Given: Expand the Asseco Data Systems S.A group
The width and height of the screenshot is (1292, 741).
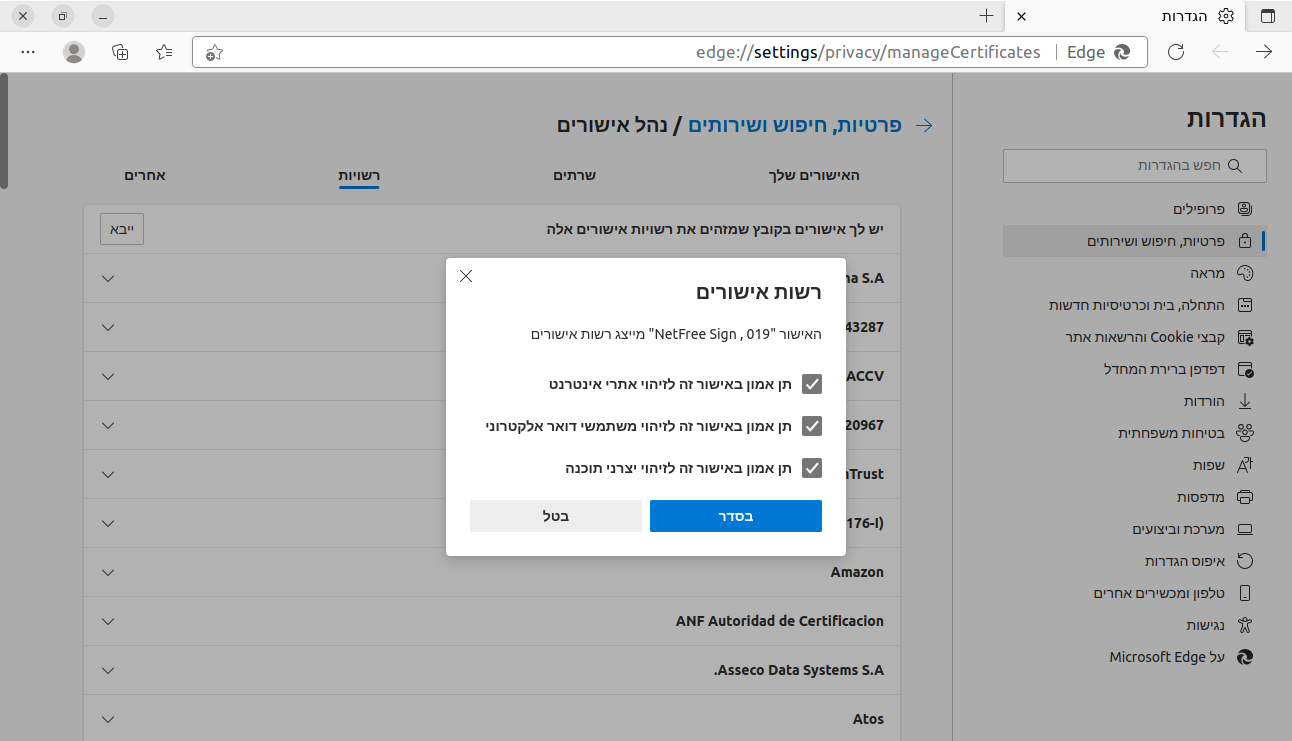Looking at the screenshot, I should pos(108,671).
